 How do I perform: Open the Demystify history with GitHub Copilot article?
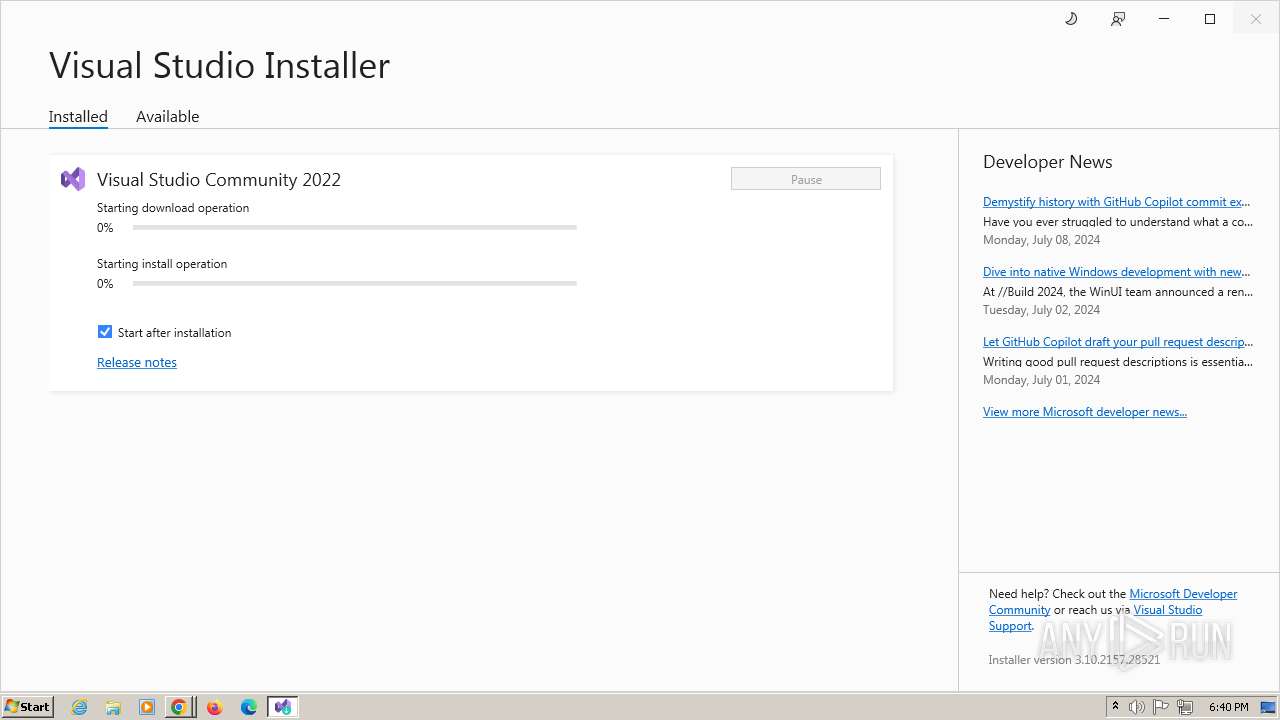click(x=1116, y=202)
